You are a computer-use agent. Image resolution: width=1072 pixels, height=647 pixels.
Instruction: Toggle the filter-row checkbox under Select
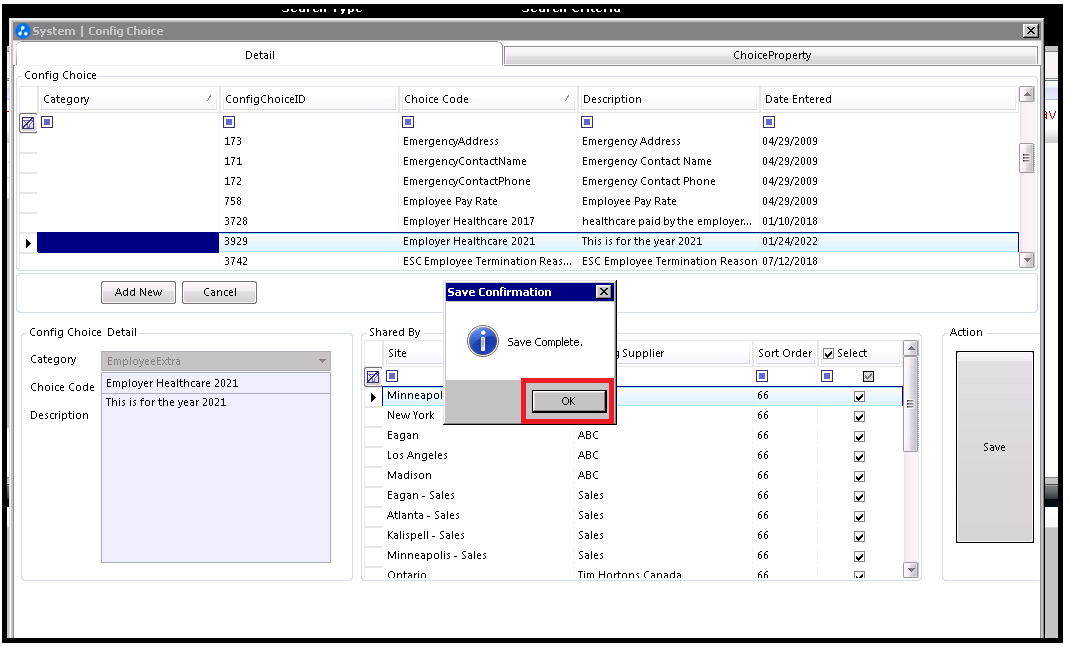868,376
